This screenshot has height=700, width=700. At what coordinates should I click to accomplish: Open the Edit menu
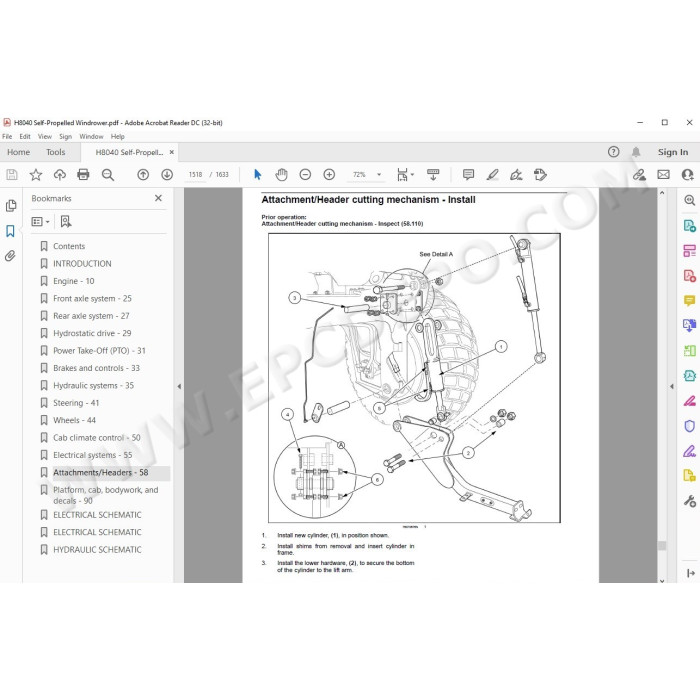(25, 137)
